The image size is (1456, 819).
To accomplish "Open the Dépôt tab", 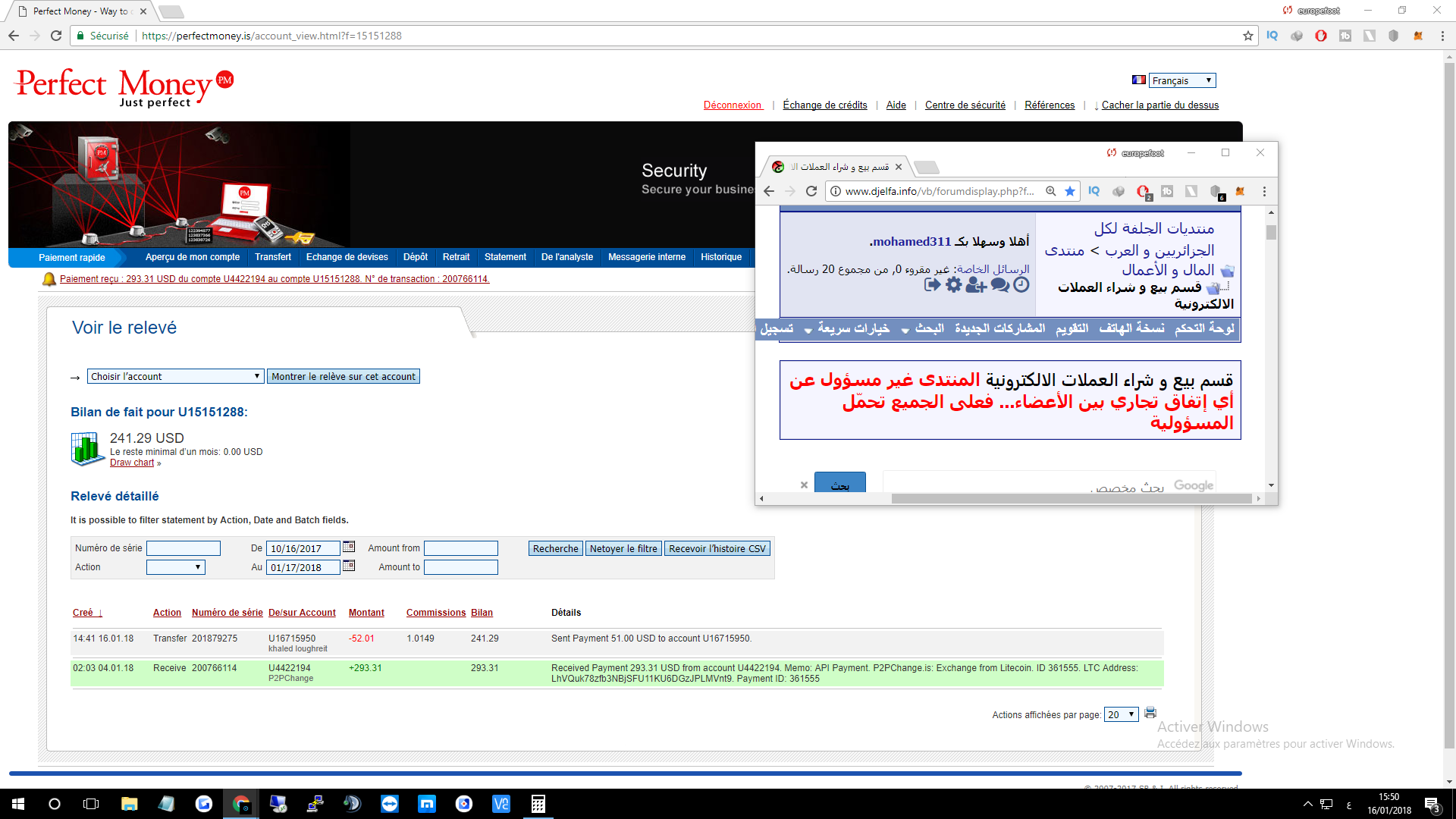I will point(416,257).
